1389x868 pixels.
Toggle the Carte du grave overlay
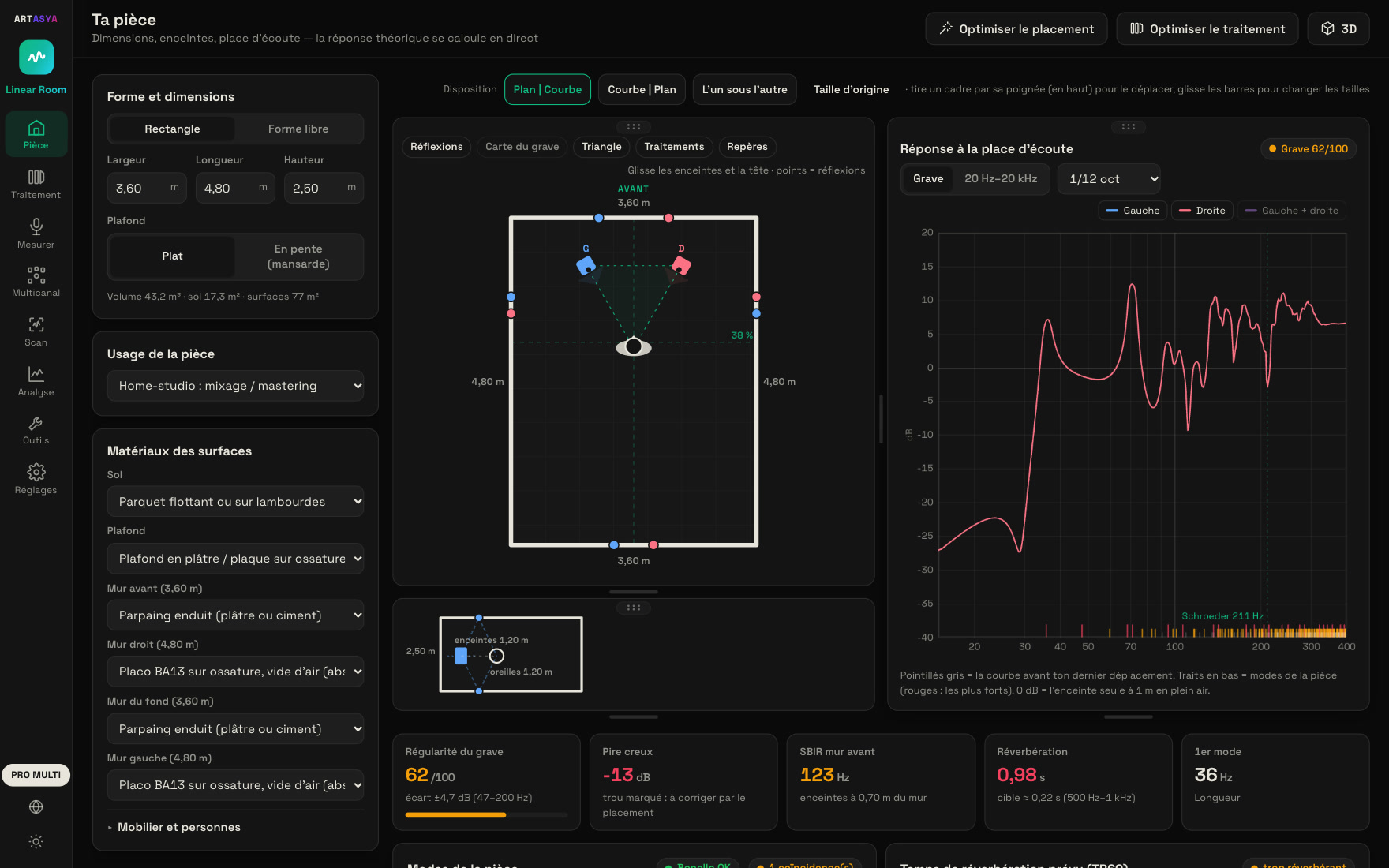522,147
